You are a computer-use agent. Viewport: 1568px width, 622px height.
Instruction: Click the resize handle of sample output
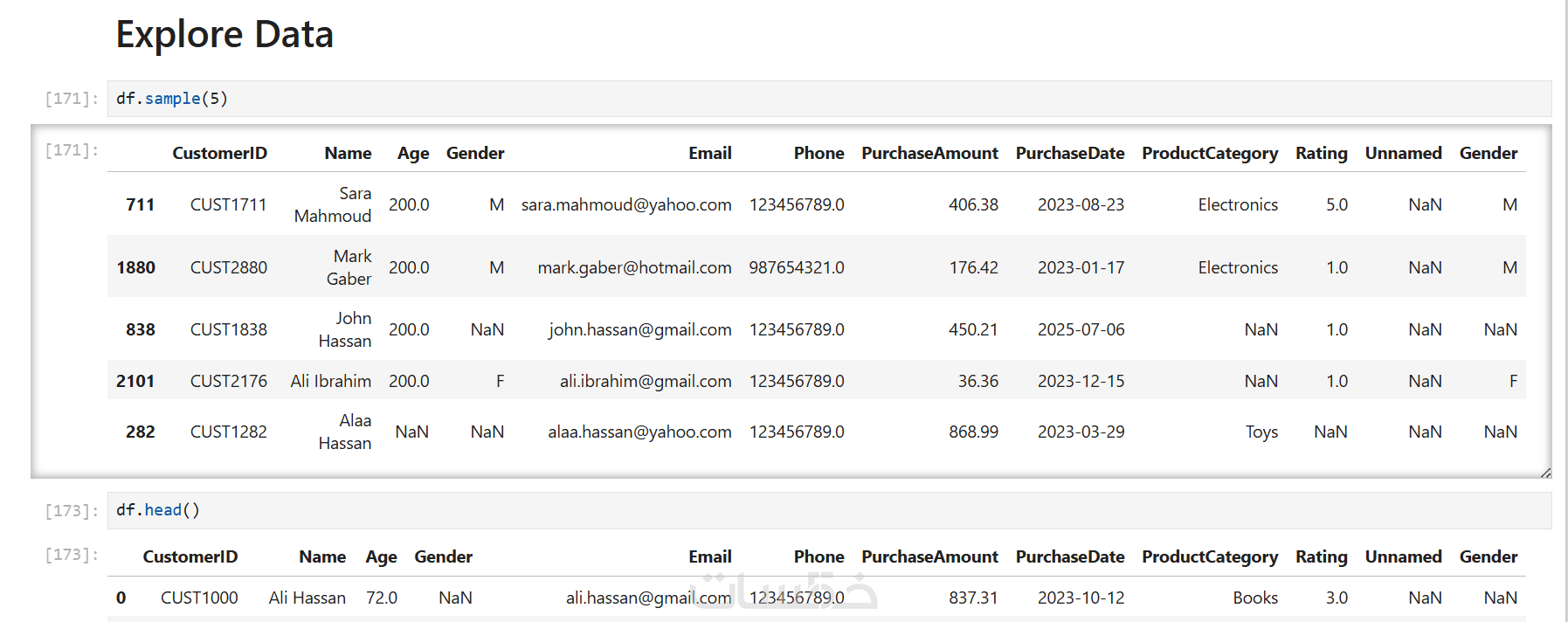tap(1545, 473)
